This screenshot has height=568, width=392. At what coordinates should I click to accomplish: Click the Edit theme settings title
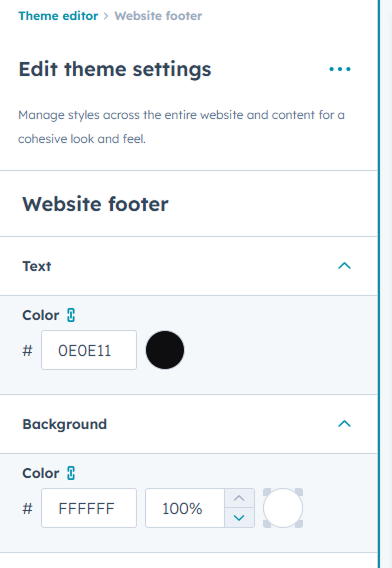pyautogui.click(x=115, y=69)
